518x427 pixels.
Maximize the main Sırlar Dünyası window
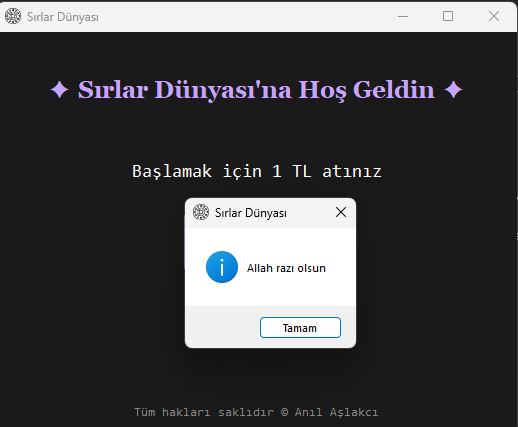[x=448, y=16]
